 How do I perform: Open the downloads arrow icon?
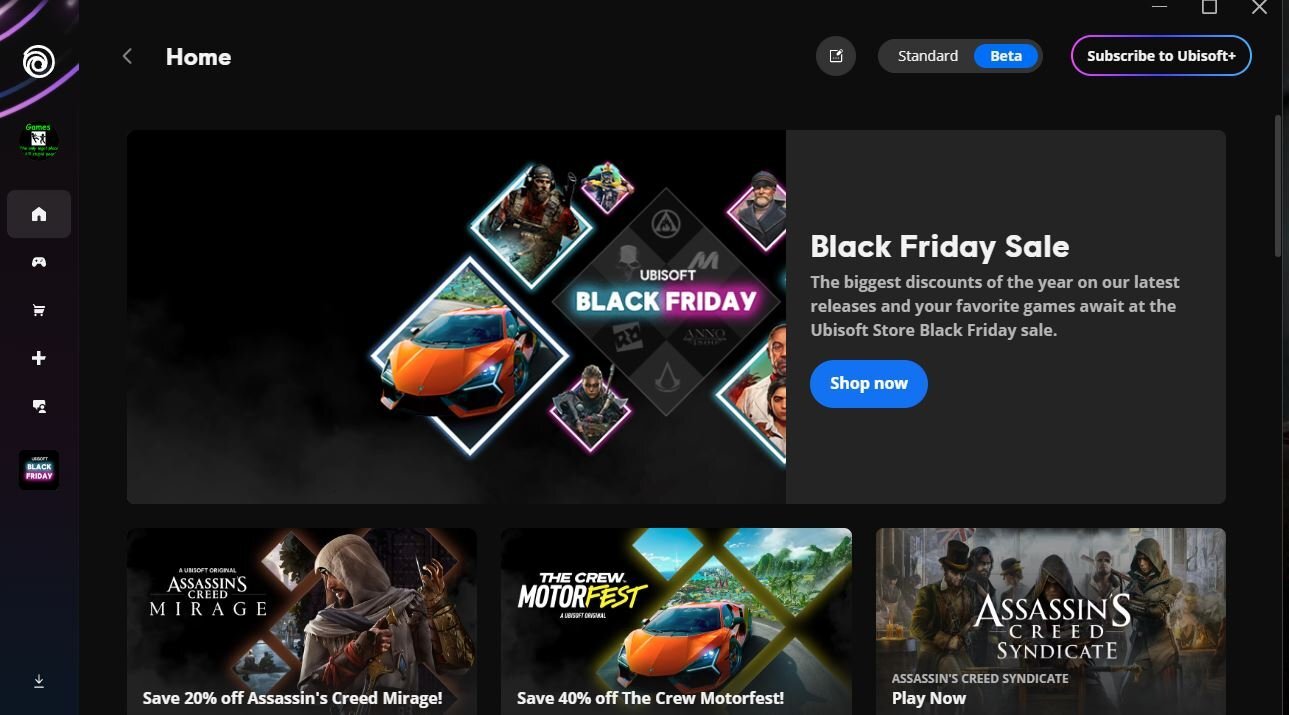point(39,681)
